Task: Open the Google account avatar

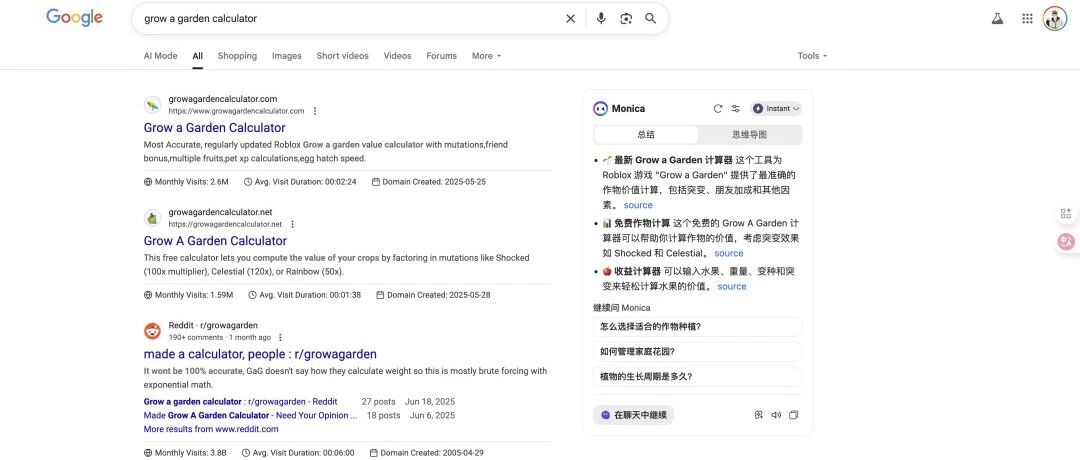Action: tap(1055, 19)
